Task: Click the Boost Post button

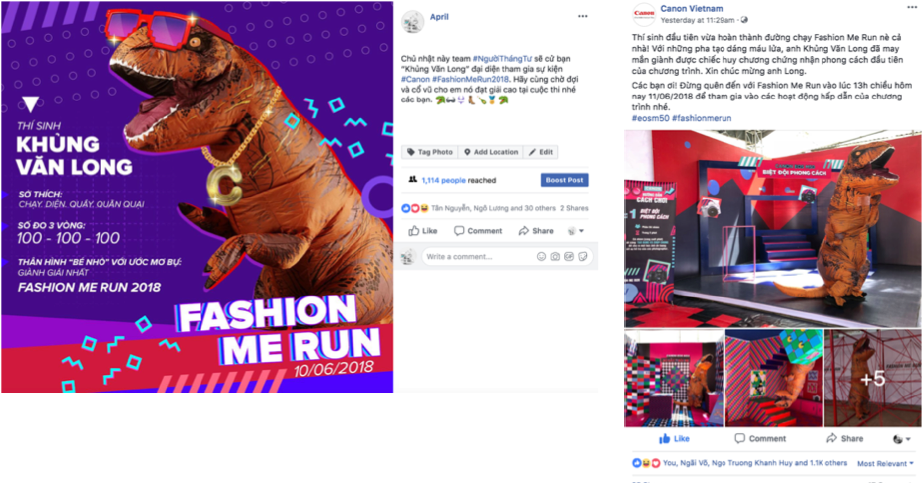Action: pos(565,180)
